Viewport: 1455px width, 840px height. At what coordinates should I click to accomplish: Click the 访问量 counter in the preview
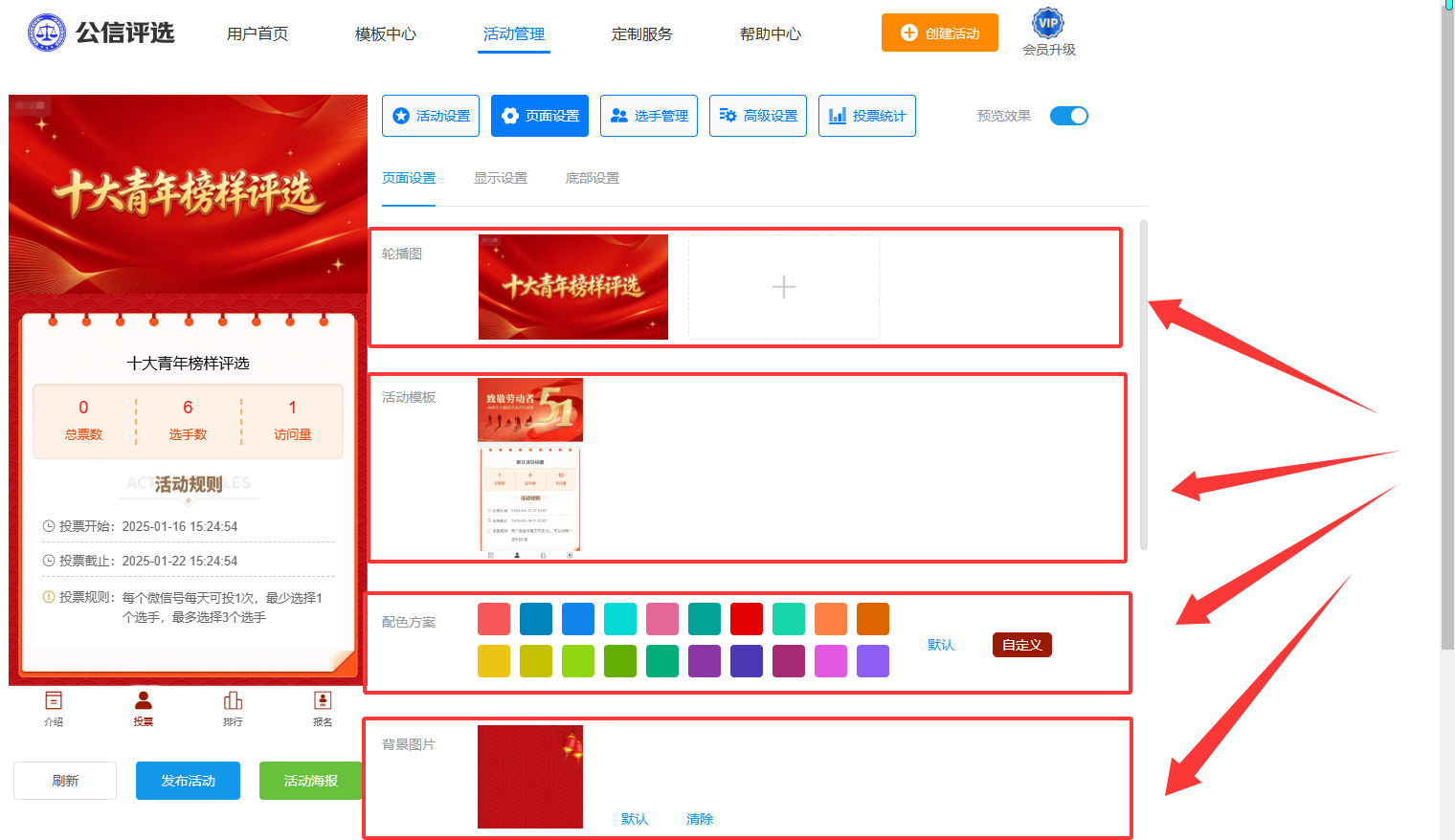pyautogui.click(x=293, y=420)
